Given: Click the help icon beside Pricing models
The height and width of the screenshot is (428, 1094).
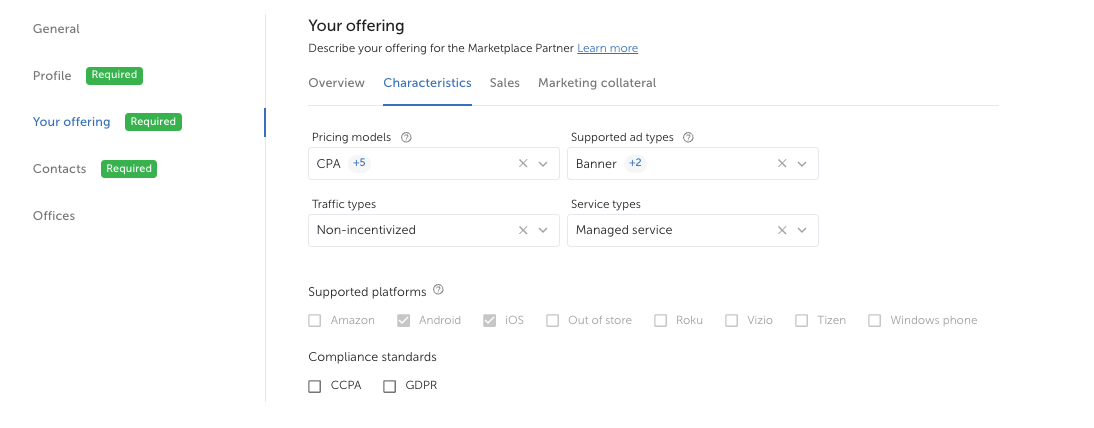Looking at the screenshot, I should (x=406, y=137).
